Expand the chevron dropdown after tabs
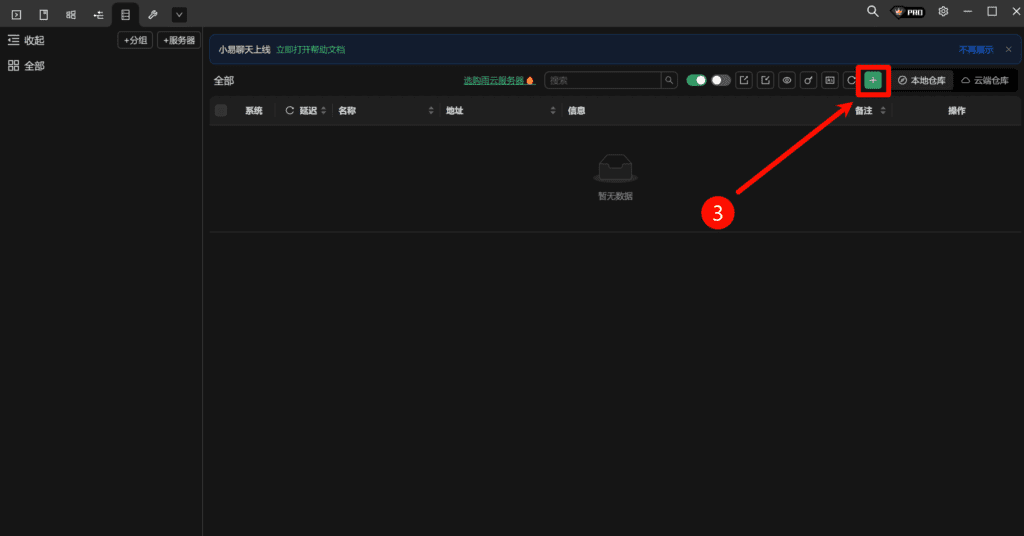The image size is (1024, 536). [x=179, y=14]
